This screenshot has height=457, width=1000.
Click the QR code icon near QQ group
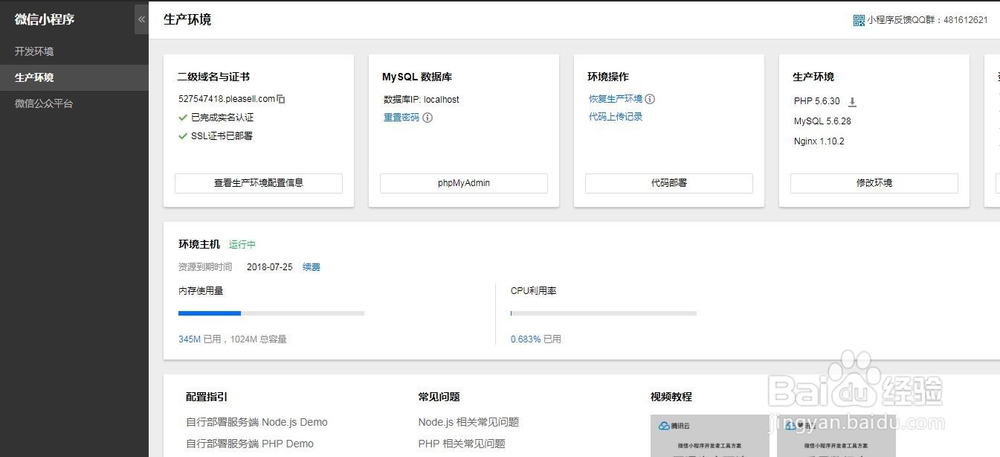pyautogui.click(x=858, y=20)
